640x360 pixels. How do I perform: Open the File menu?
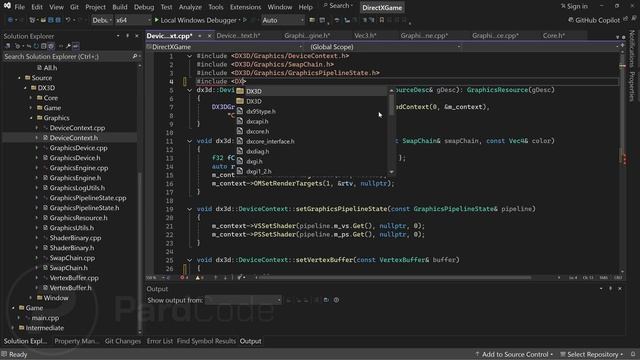20,7
